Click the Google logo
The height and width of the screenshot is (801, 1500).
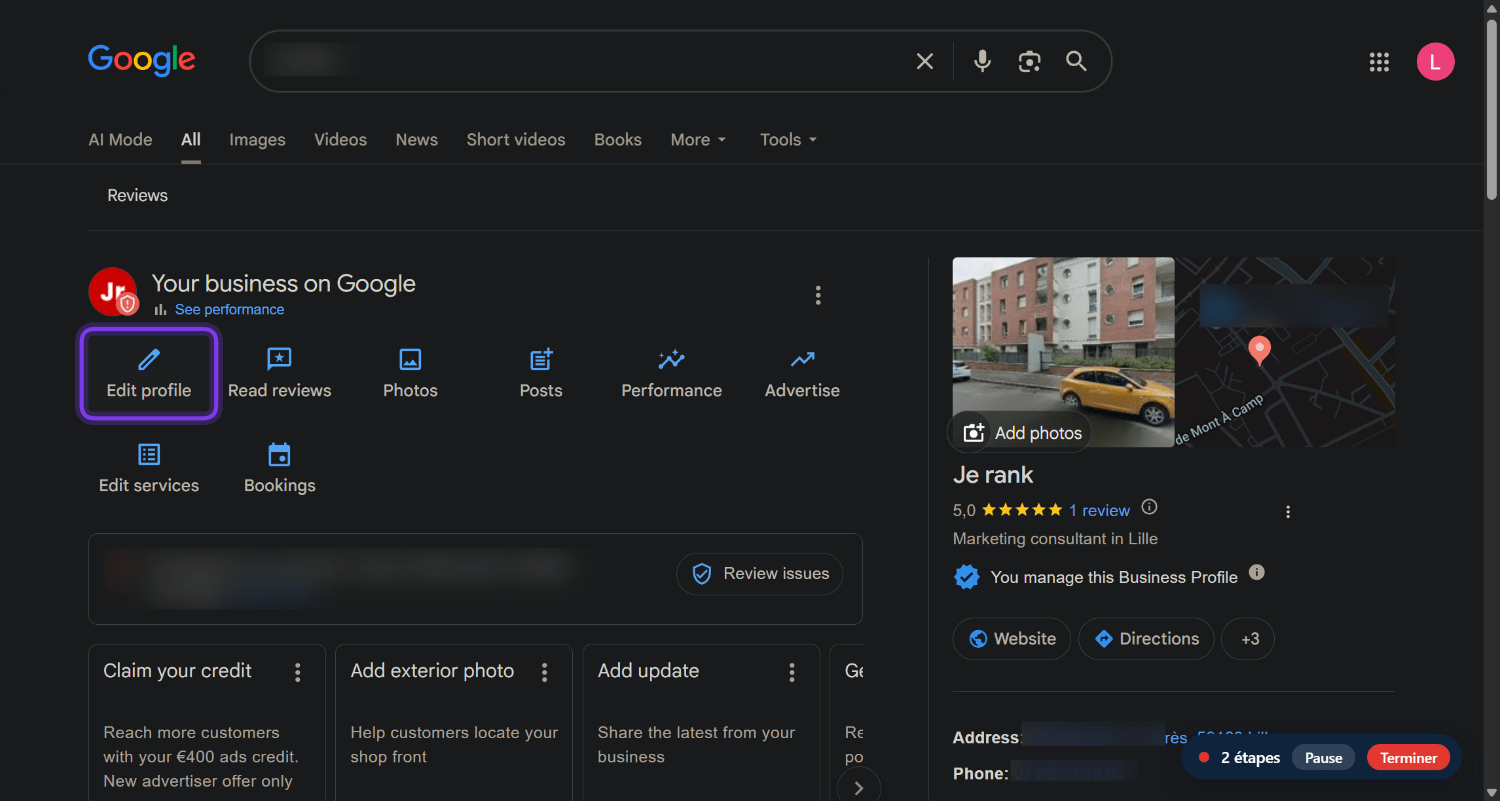[x=141, y=60]
